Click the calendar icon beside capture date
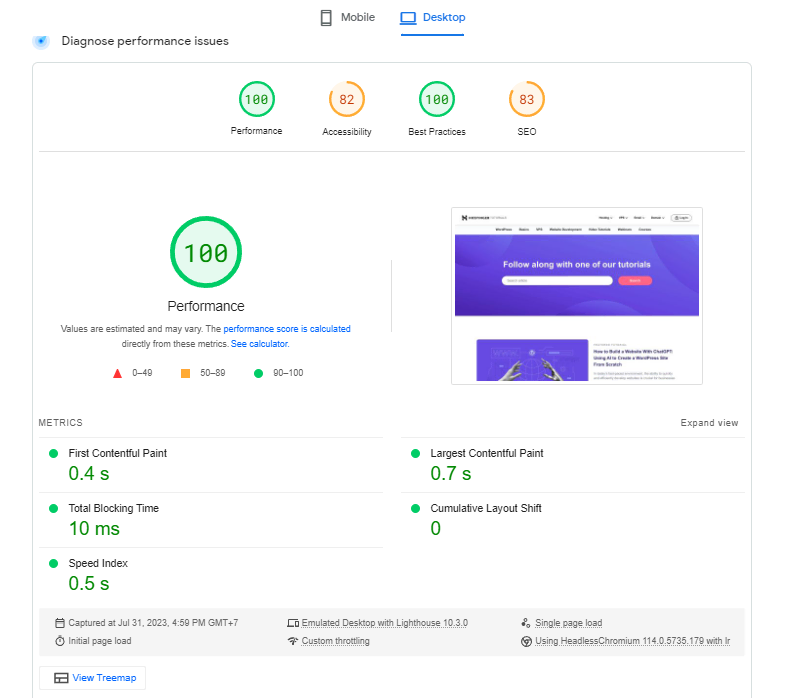 pos(60,623)
